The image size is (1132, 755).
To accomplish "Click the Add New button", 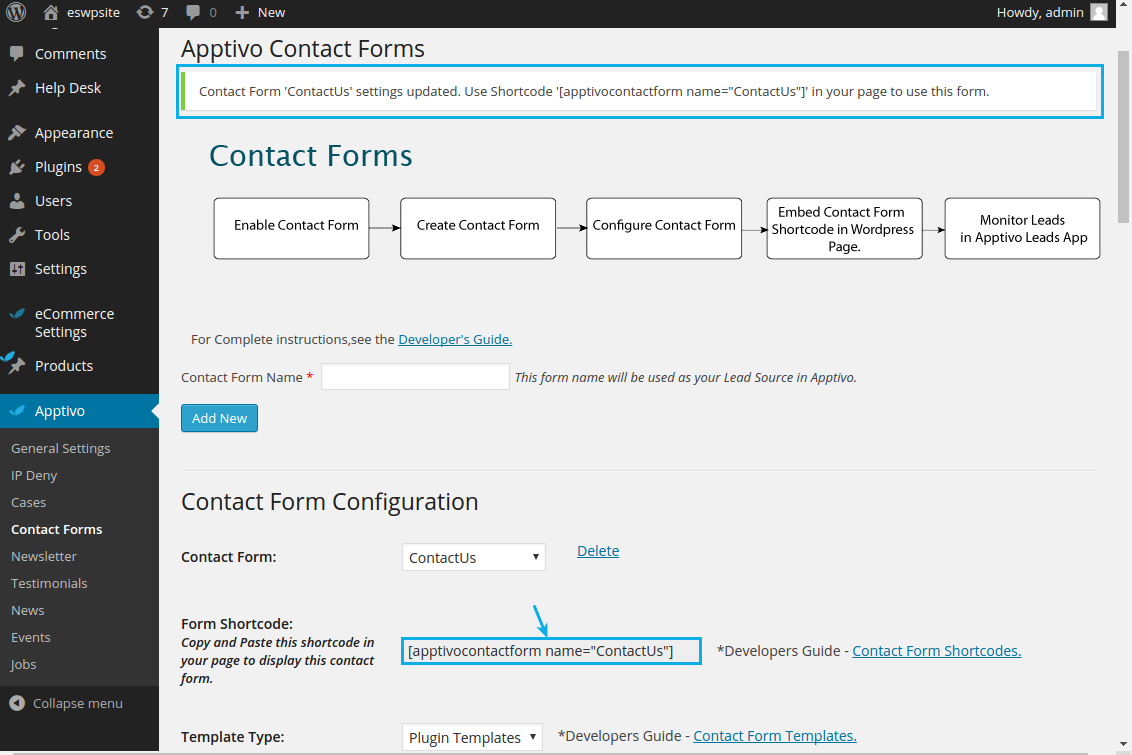I will pos(219,418).
